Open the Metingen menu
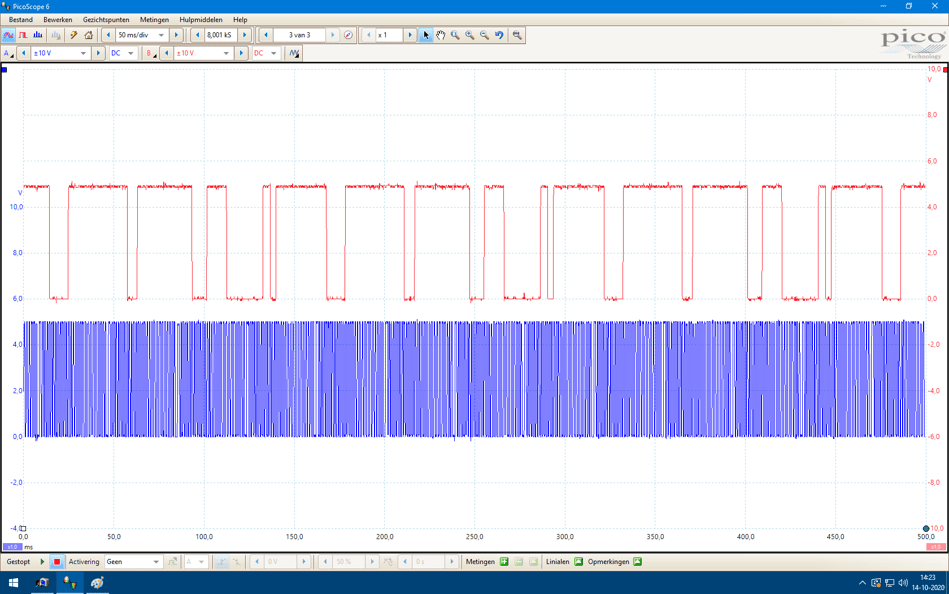Image resolution: width=949 pixels, height=594 pixels. click(x=154, y=19)
